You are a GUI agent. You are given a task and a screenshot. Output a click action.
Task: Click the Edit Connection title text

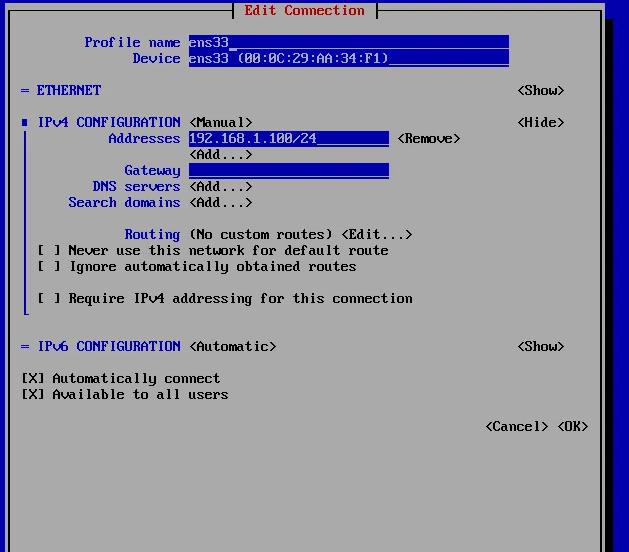tap(304, 10)
